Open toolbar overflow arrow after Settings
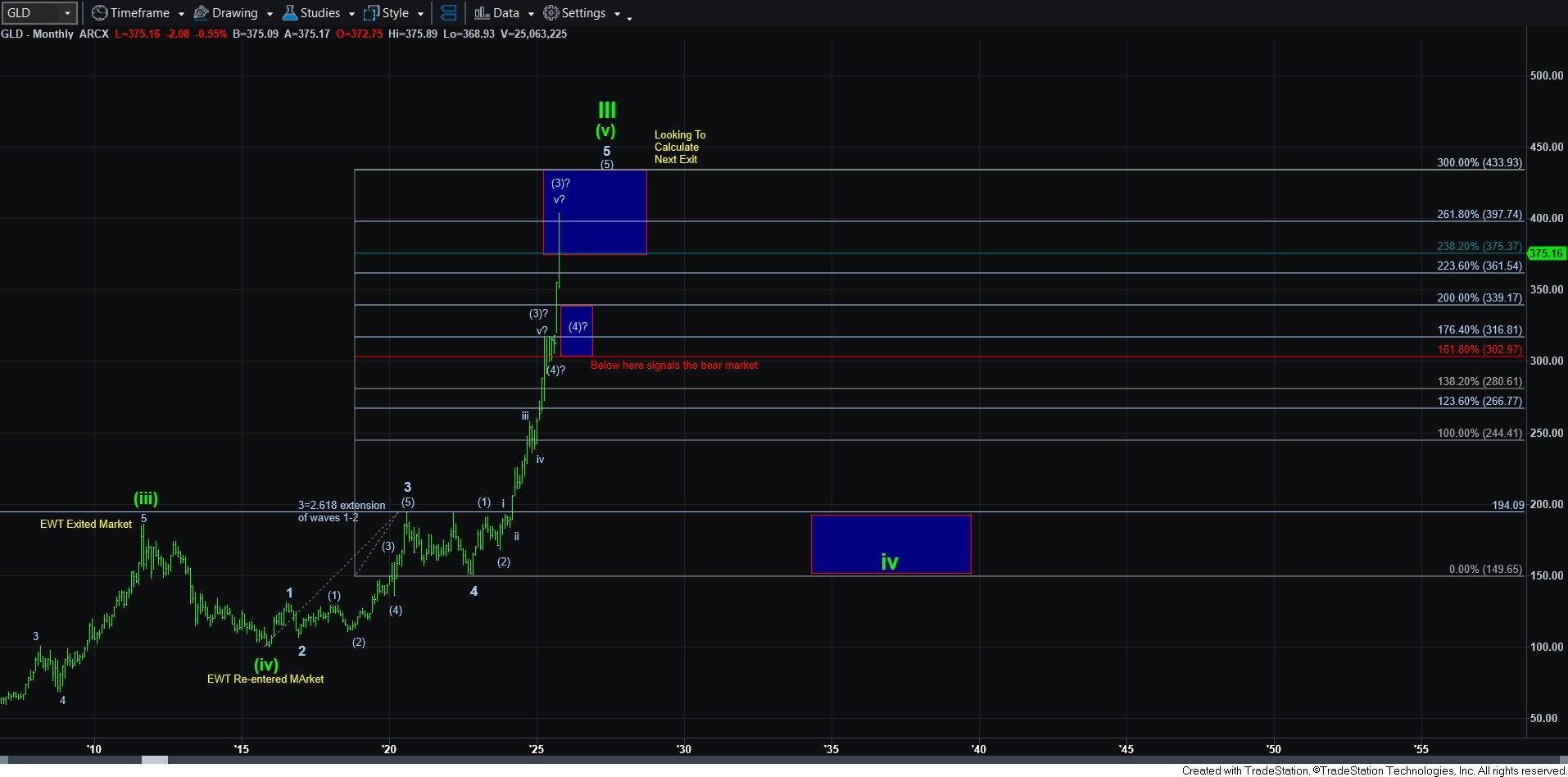Viewport: 1568px width, 777px height. [629, 17]
